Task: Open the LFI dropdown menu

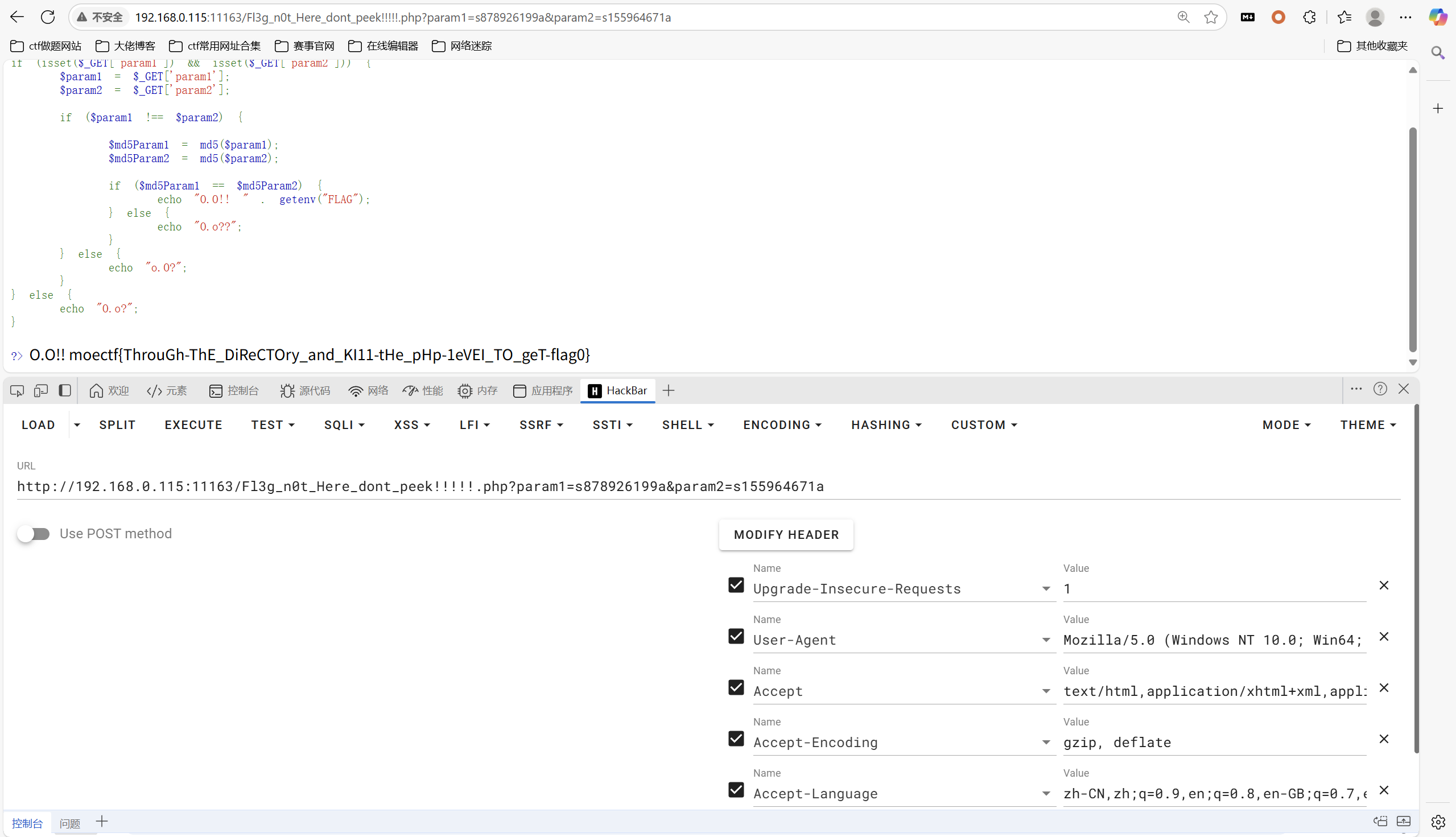Action: [475, 425]
